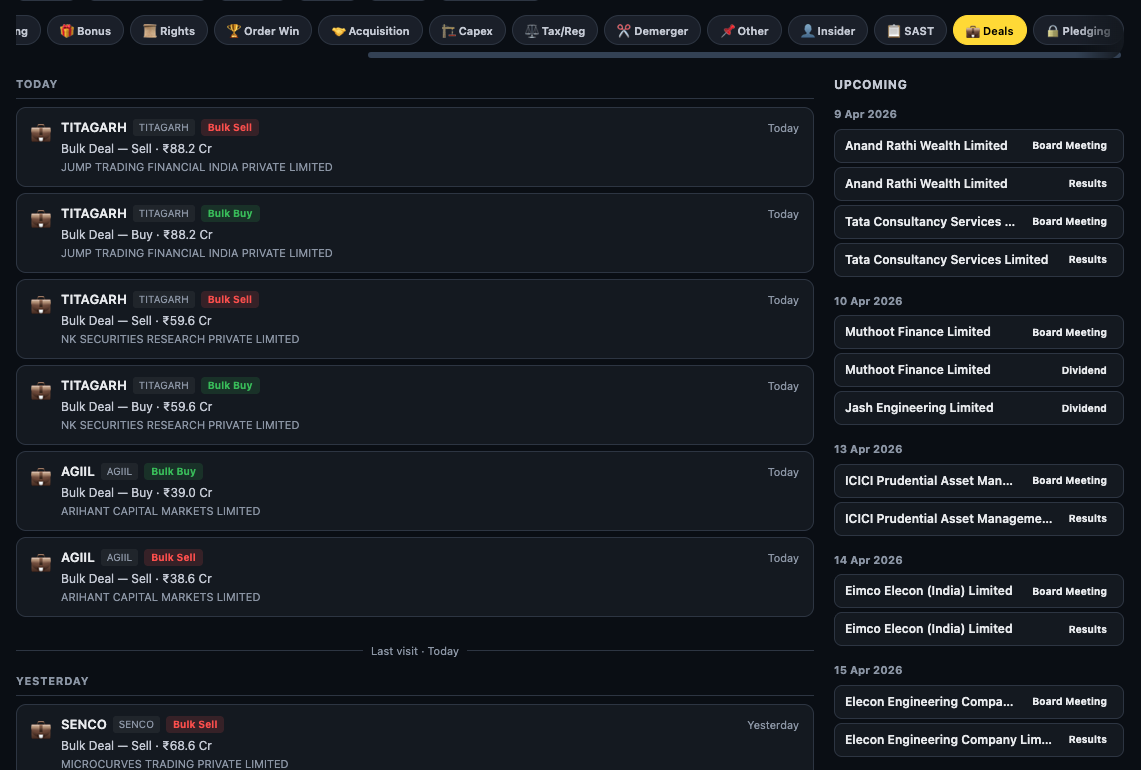Click the briefcase icon on TITAGARH Bulk Sell card
Viewport: 1141px width, 770px height.
40,134
